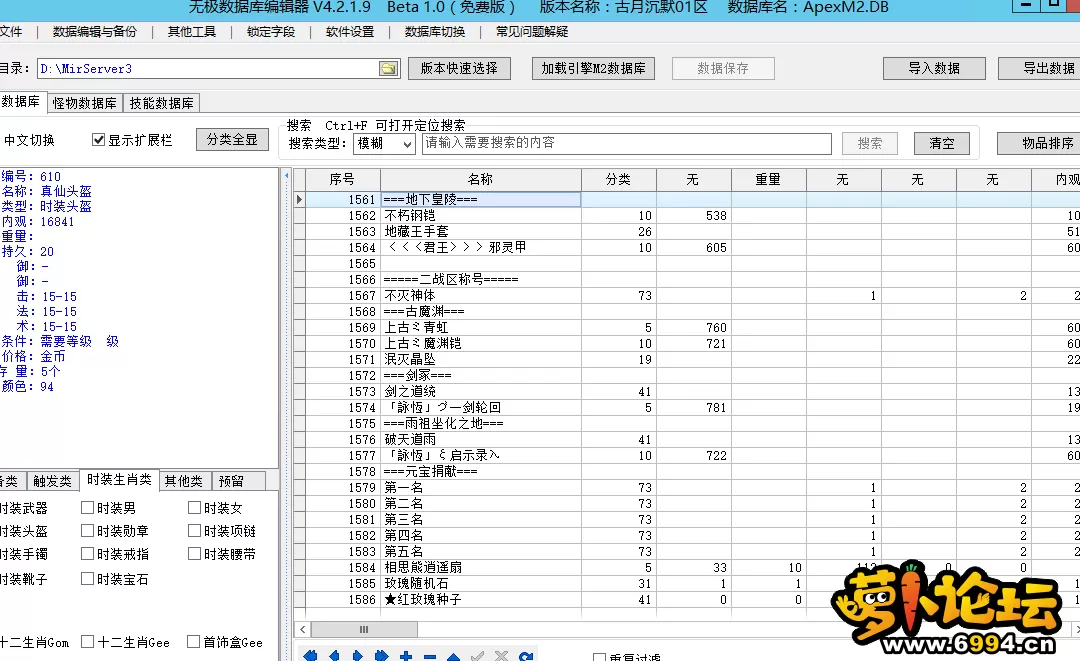Click the 分类全显 button
The width and height of the screenshot is (1080, 661).
point(232,140)
